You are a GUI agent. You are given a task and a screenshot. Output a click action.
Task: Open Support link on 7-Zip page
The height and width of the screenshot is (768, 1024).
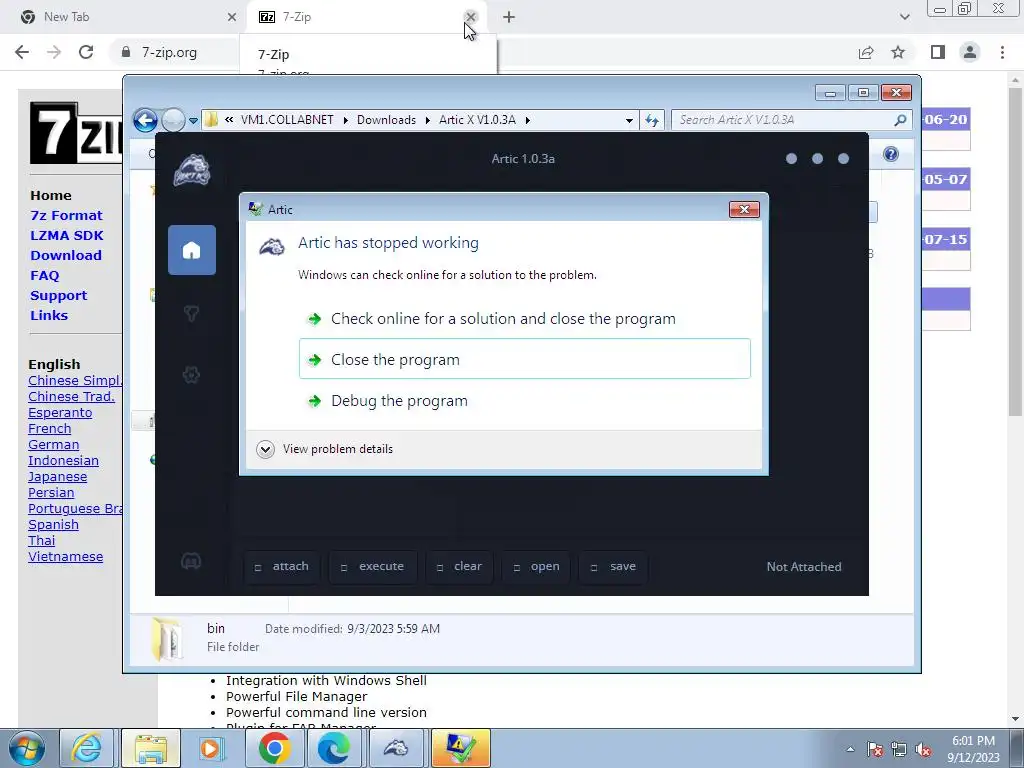pos(58,295)
